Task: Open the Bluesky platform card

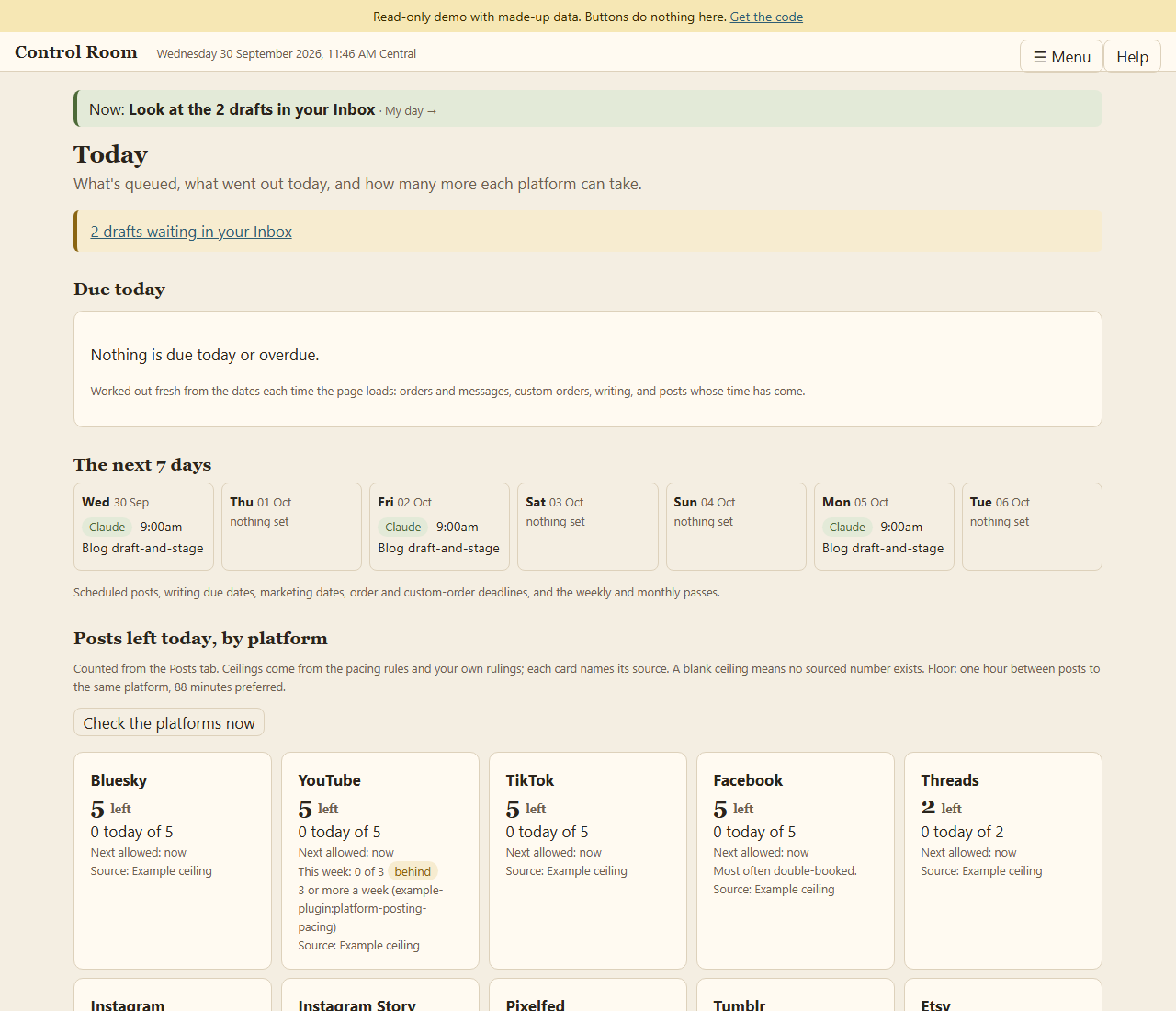Action: [x=173, y=860]
